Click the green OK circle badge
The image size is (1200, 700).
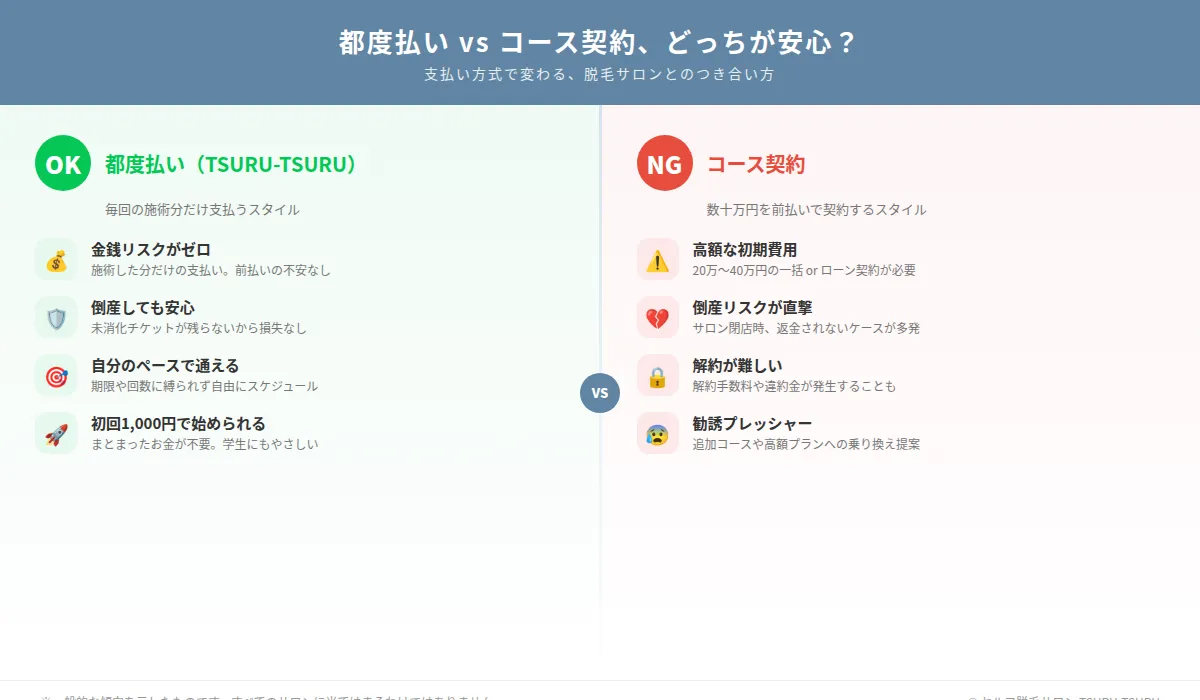(x=63, y=163)
